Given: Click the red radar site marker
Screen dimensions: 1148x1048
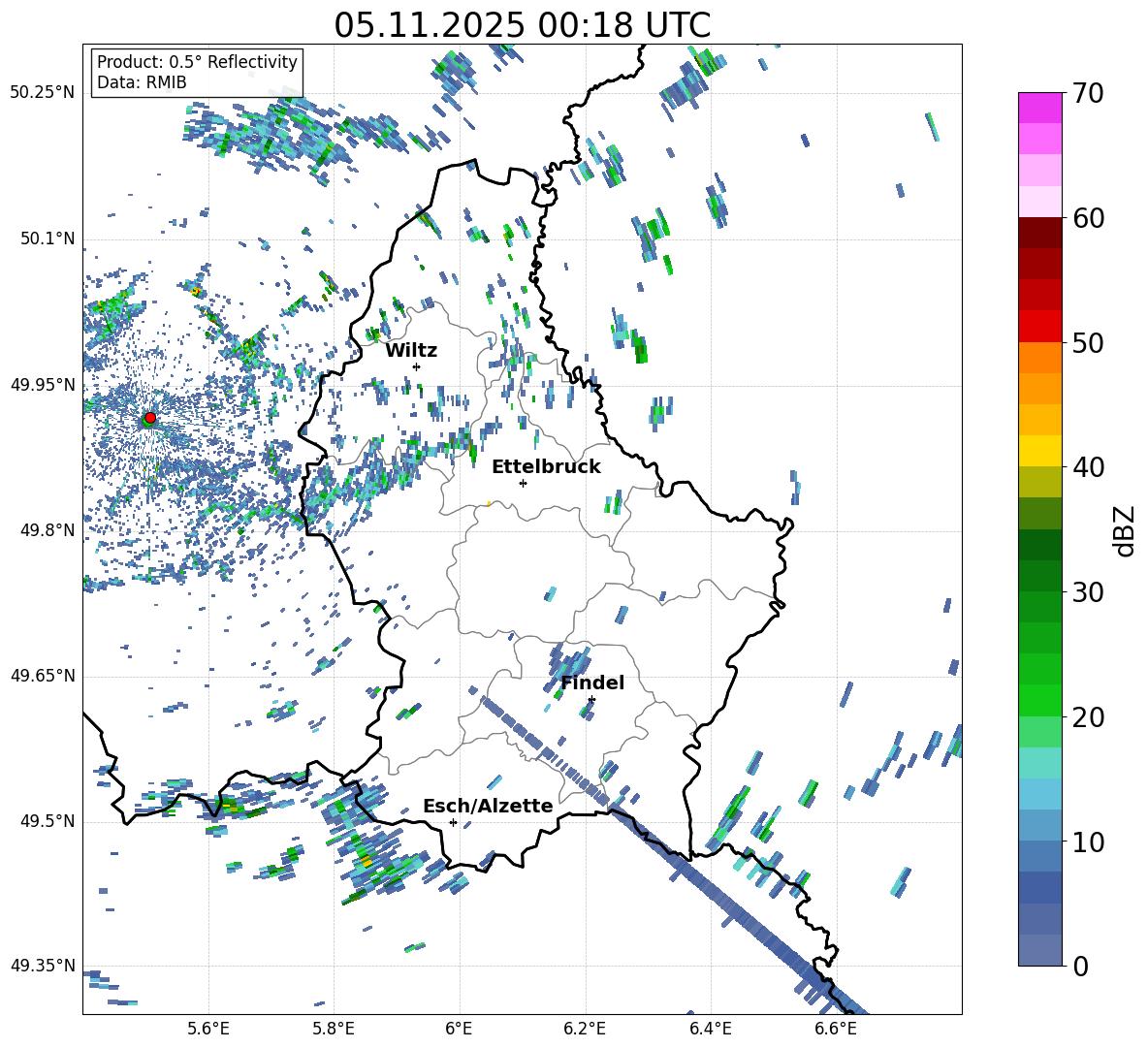Looking at the screenshot, I should [150, 417].
